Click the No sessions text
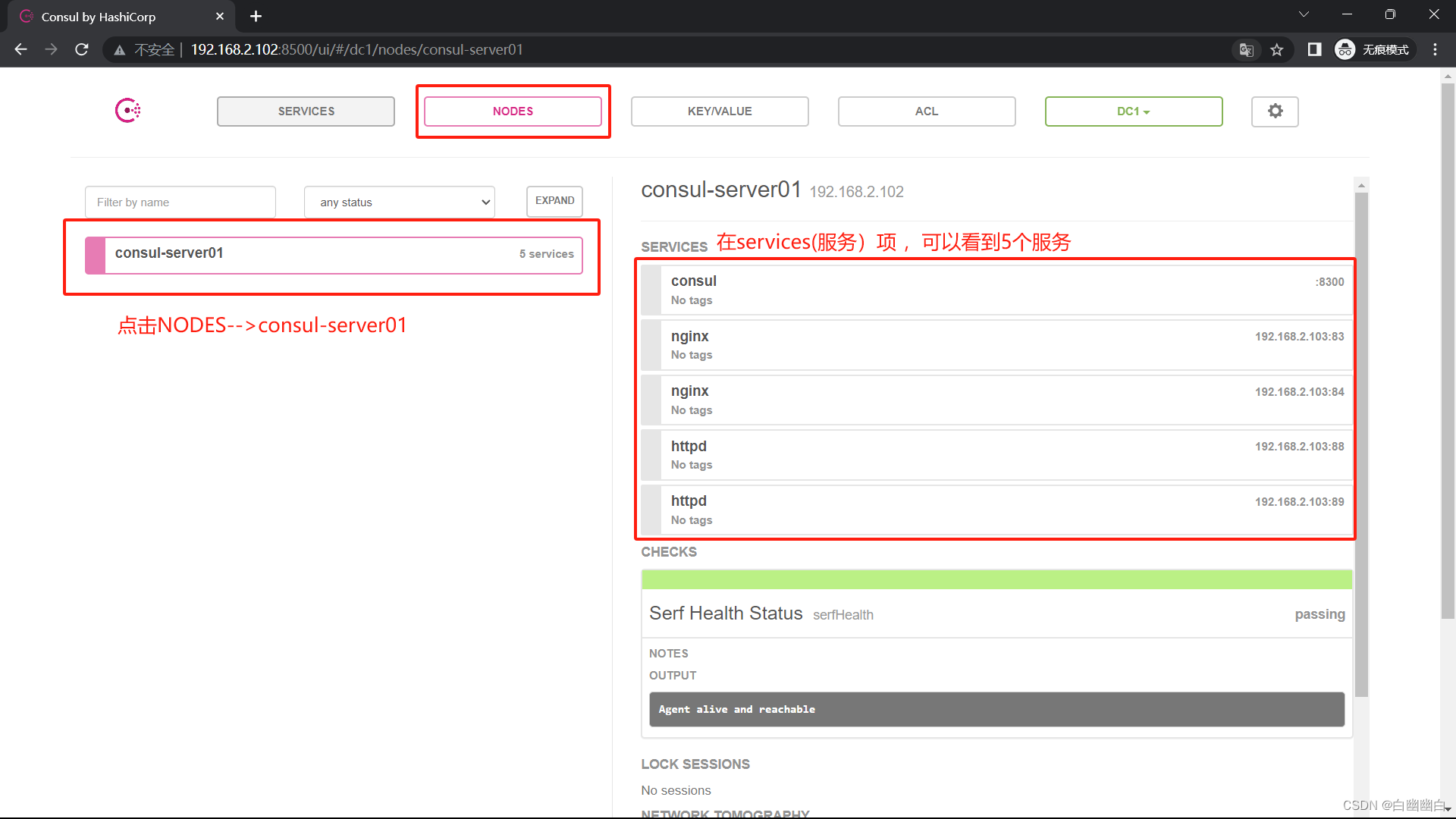The image size is (1456, 819). (x=676, y=790)
